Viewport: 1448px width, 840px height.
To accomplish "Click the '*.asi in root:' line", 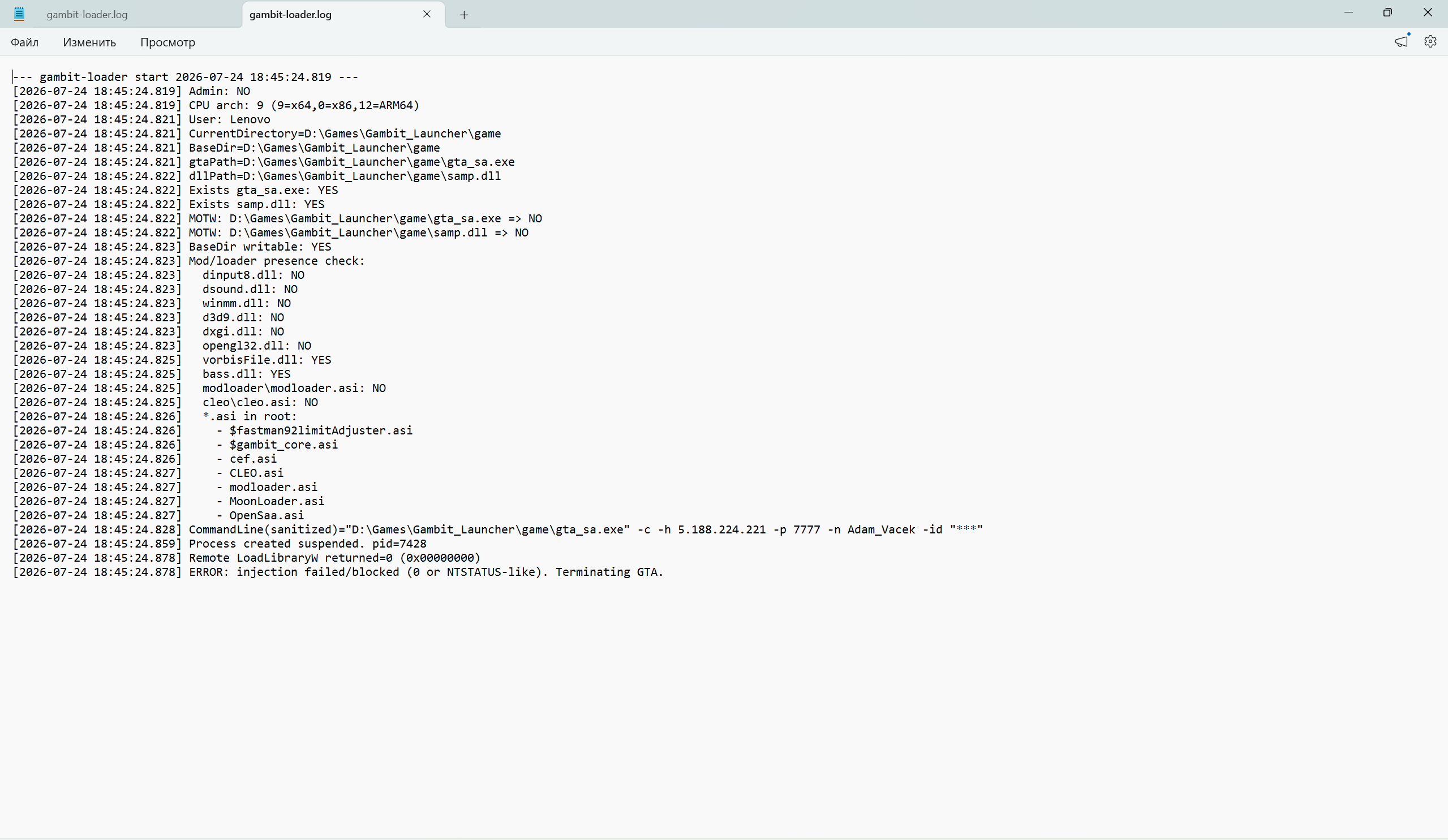I will (155, 416).
